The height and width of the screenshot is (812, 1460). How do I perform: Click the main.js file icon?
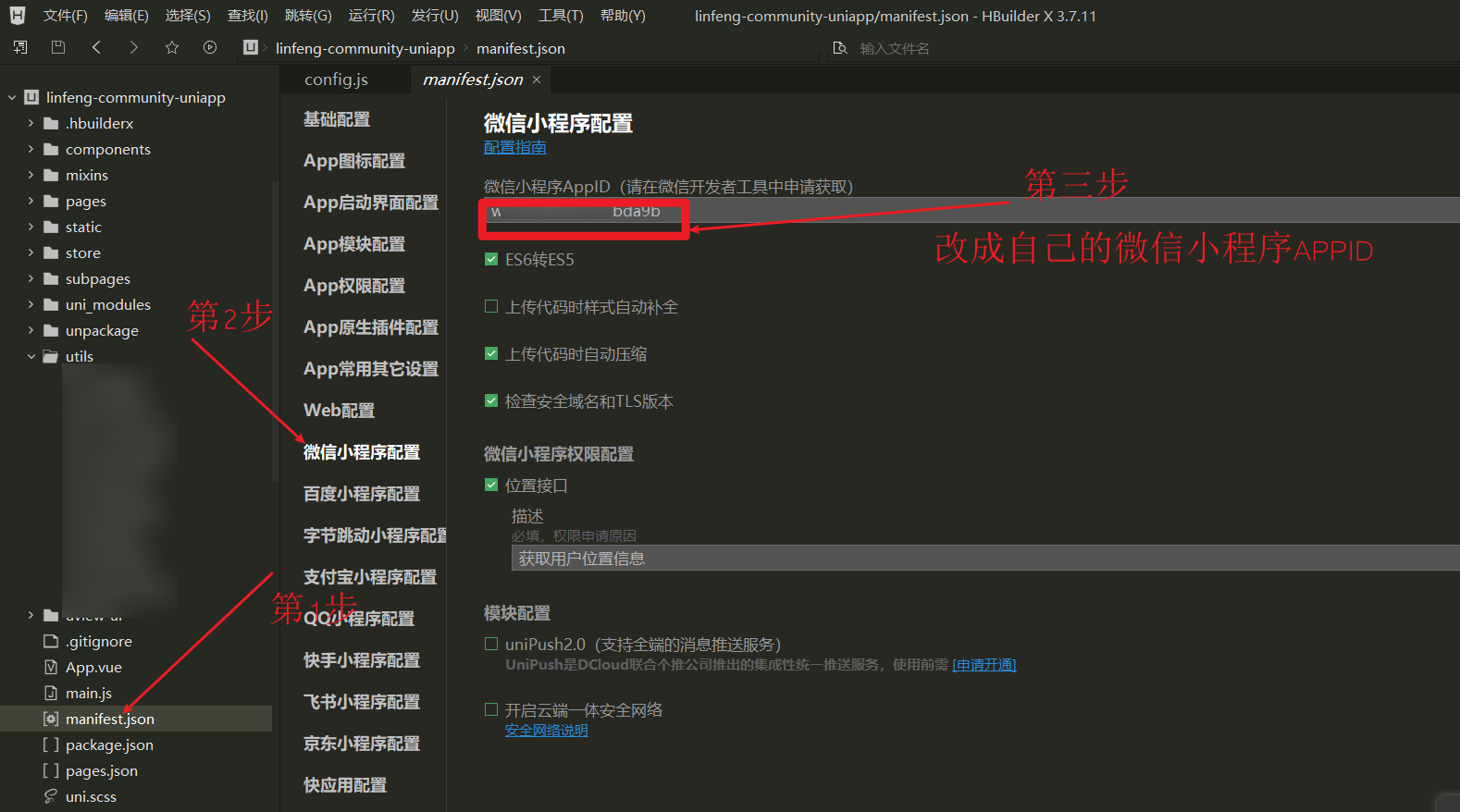51,693
